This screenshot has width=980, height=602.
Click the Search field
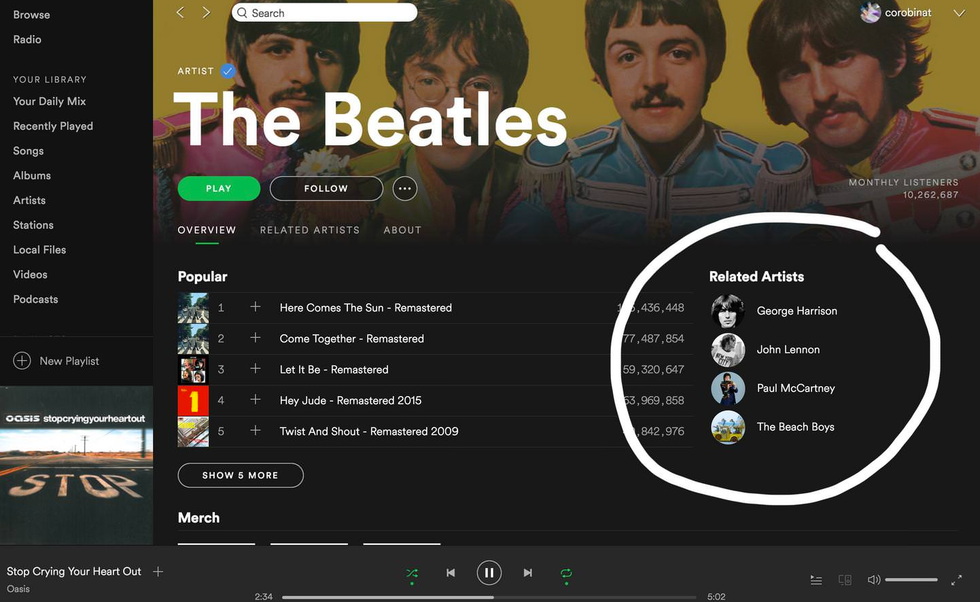coord(324,13)
